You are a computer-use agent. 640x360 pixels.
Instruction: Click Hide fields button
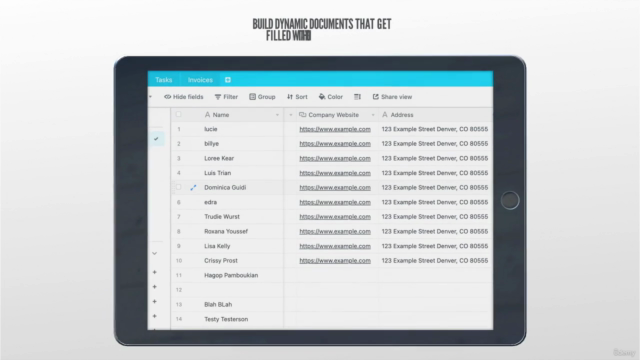pyautogui.click(x=184, y=97)
